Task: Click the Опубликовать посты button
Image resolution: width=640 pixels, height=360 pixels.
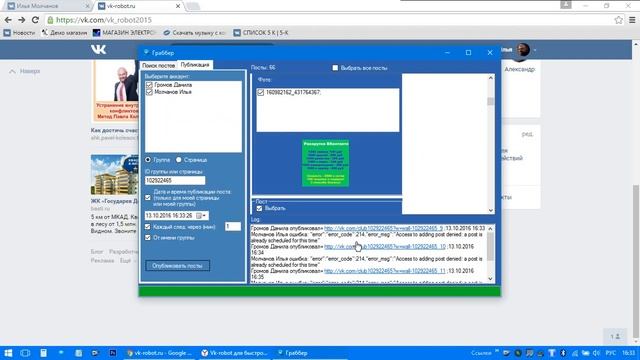Action: point(178,266)
